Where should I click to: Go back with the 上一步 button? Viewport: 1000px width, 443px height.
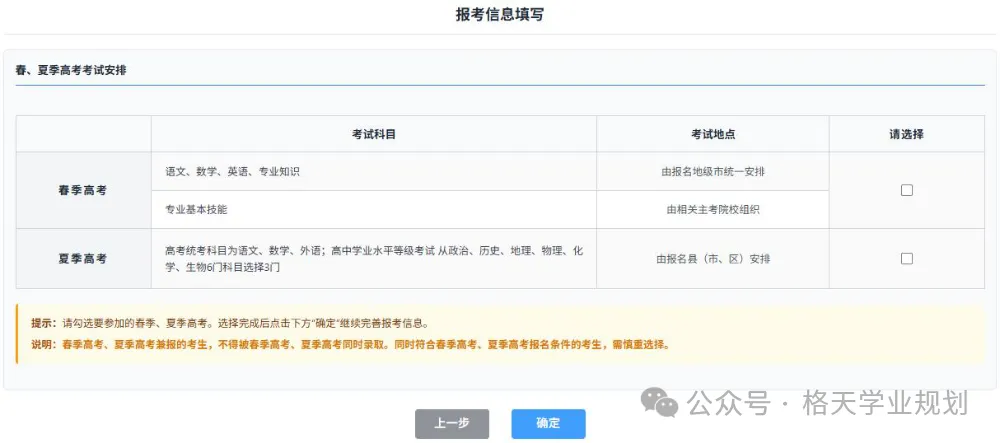(452, 424)
